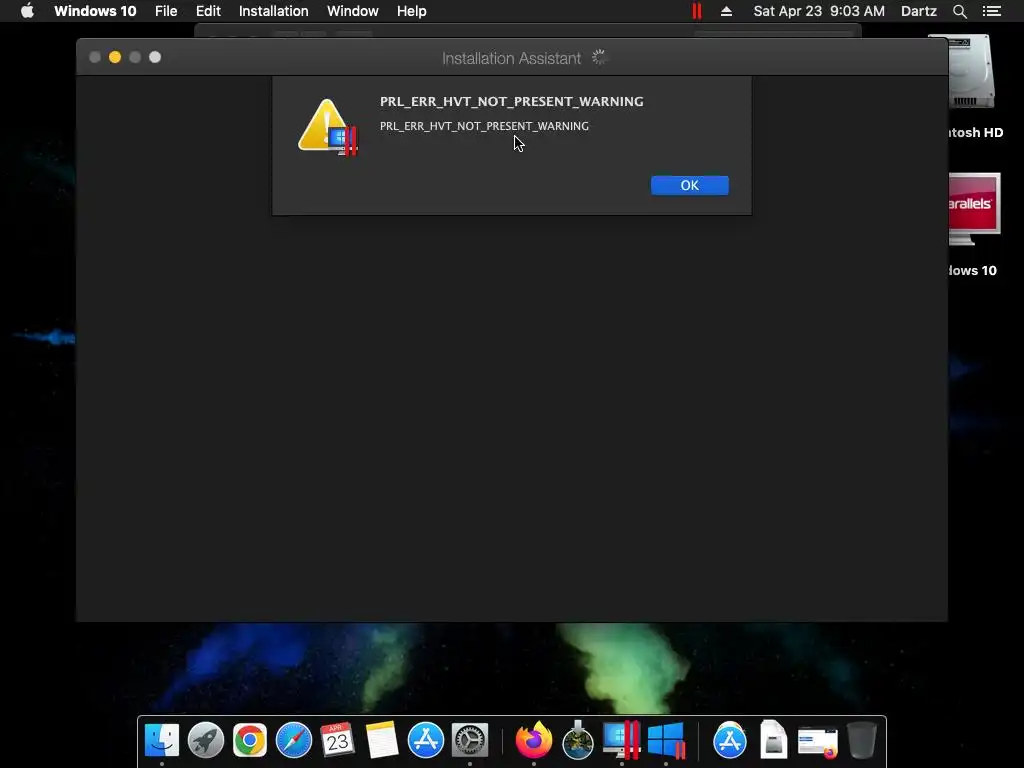Open the minimized Firefox window in Dock
This screenshot has height=768, width=1024.
coord(818,743)
